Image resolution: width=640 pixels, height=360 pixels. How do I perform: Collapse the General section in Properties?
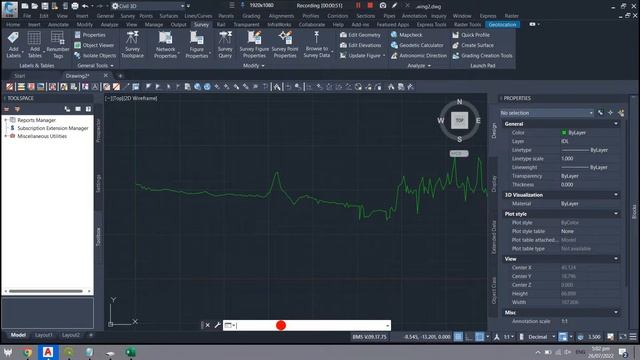[x=616, y=124]
